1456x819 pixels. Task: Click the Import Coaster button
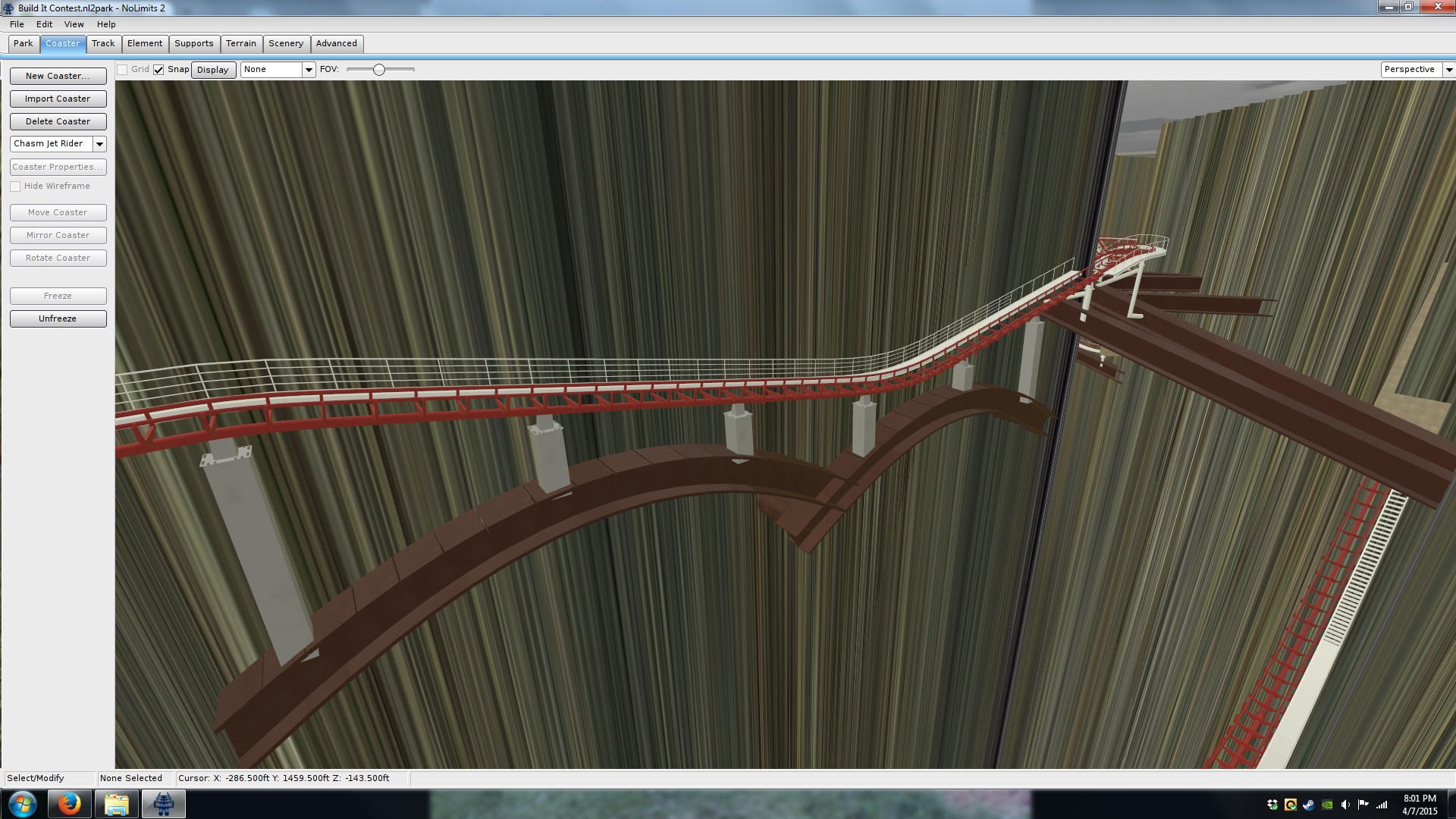[x=58, y=99]
